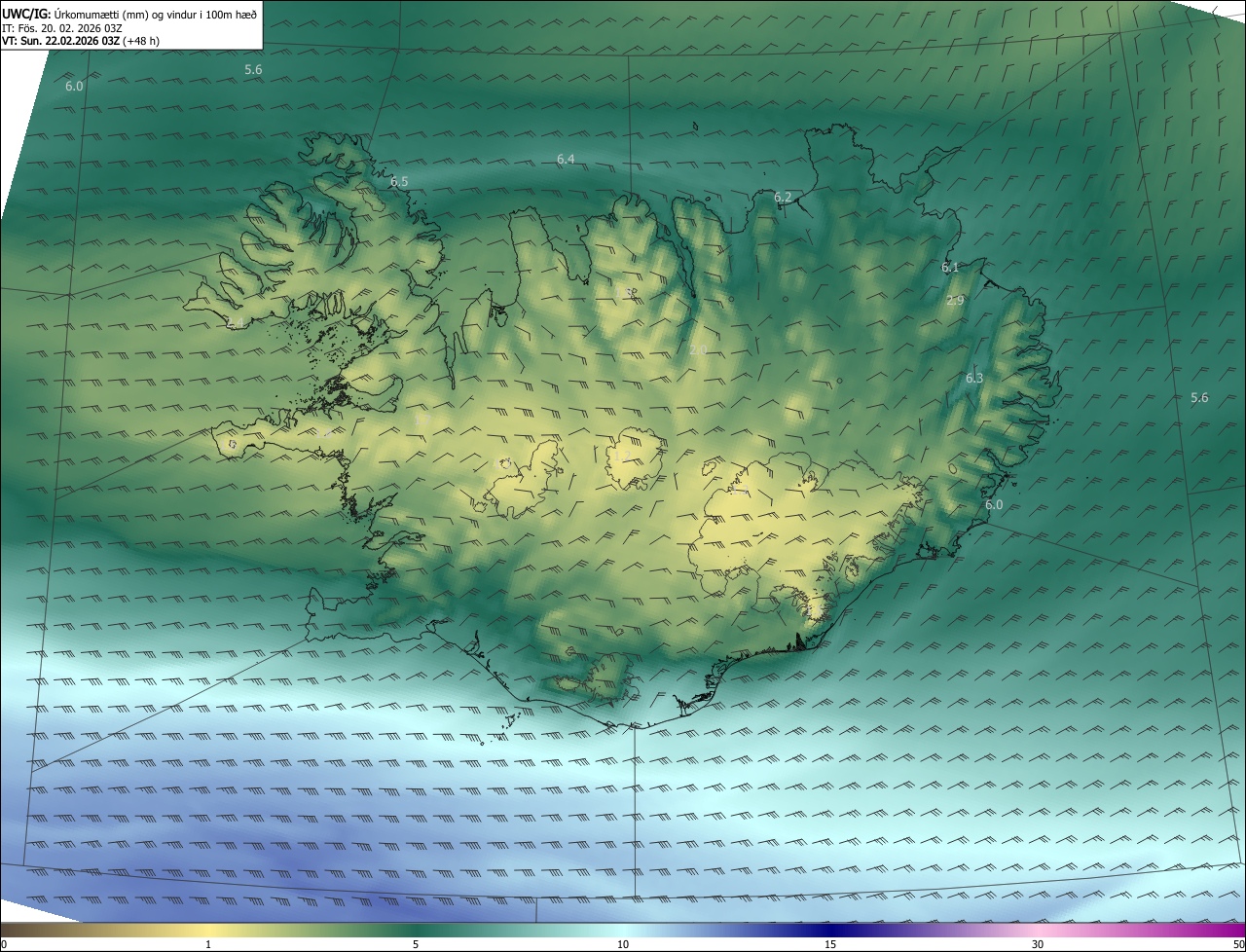Click the 2.9 value in east Iceland

click(x=955, y=302)
